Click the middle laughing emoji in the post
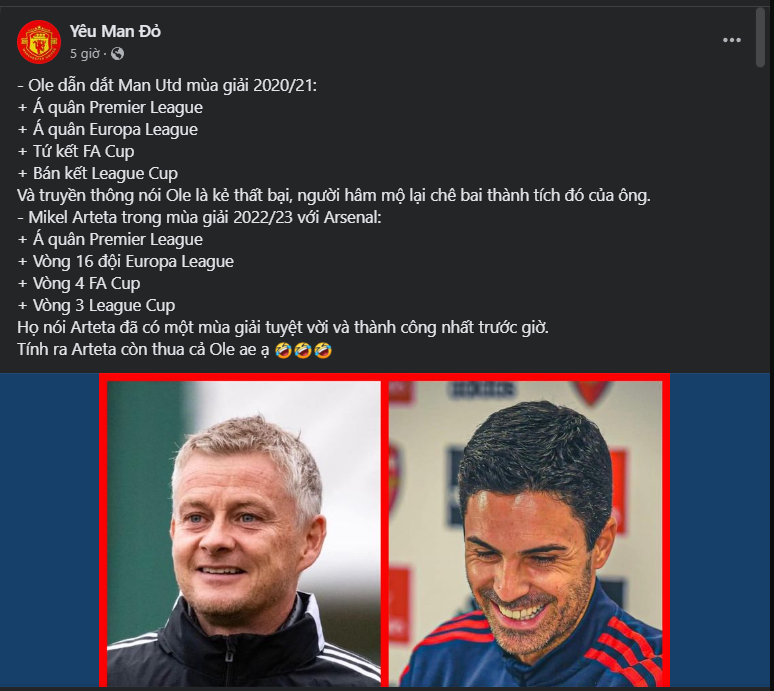Image resolution: width=774 pixels, height=691 pixels. click(x=303, y=350)
